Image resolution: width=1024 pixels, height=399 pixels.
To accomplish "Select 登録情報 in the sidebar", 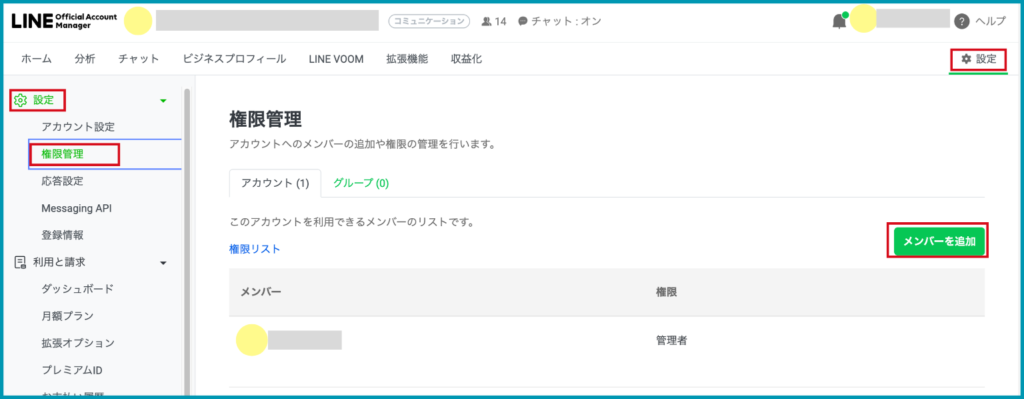I will pyautogui.click(x=62, y=235).
